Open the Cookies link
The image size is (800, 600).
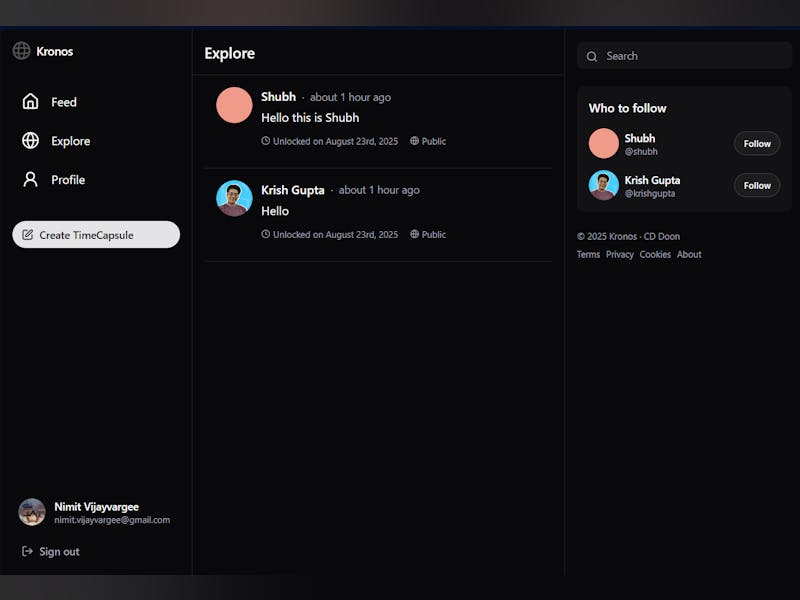click(655, 254)
